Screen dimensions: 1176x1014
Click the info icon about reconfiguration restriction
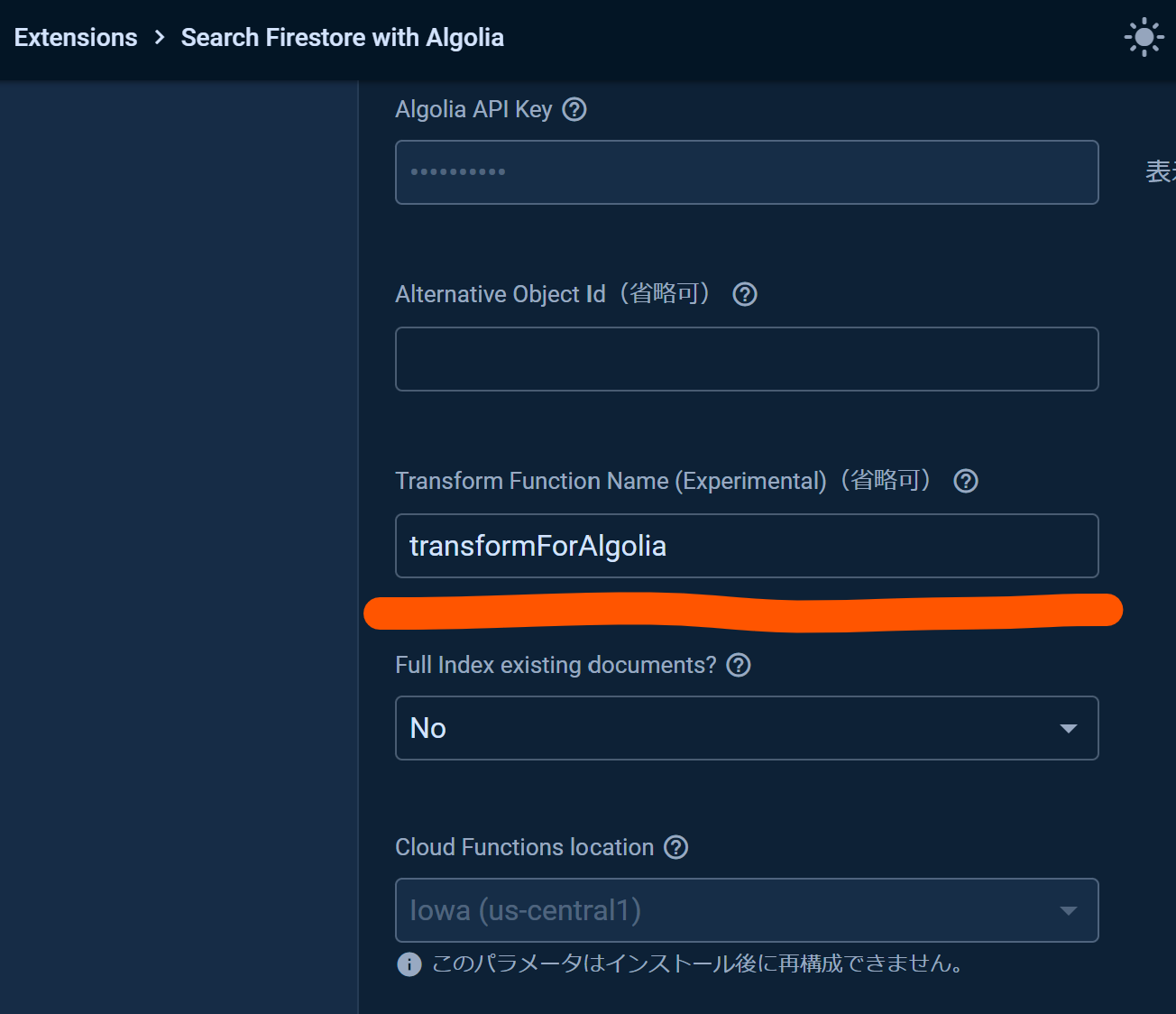click(x=409, y=964)
